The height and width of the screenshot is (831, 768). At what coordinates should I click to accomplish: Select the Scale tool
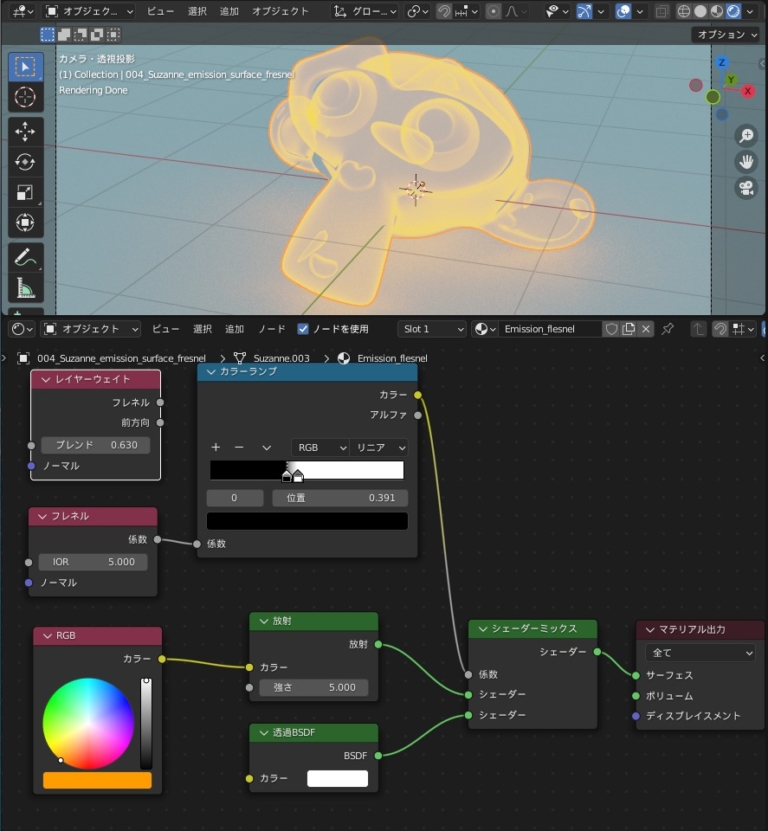coord(25,192)
